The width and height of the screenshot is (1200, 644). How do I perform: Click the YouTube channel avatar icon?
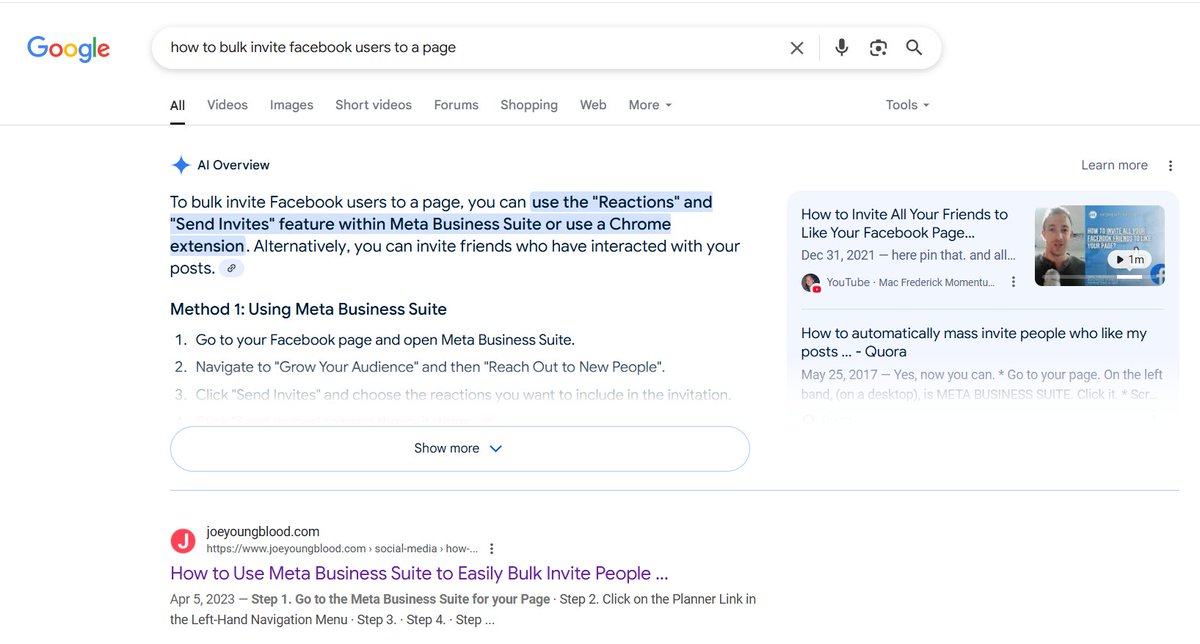click(x=810, y=282)
